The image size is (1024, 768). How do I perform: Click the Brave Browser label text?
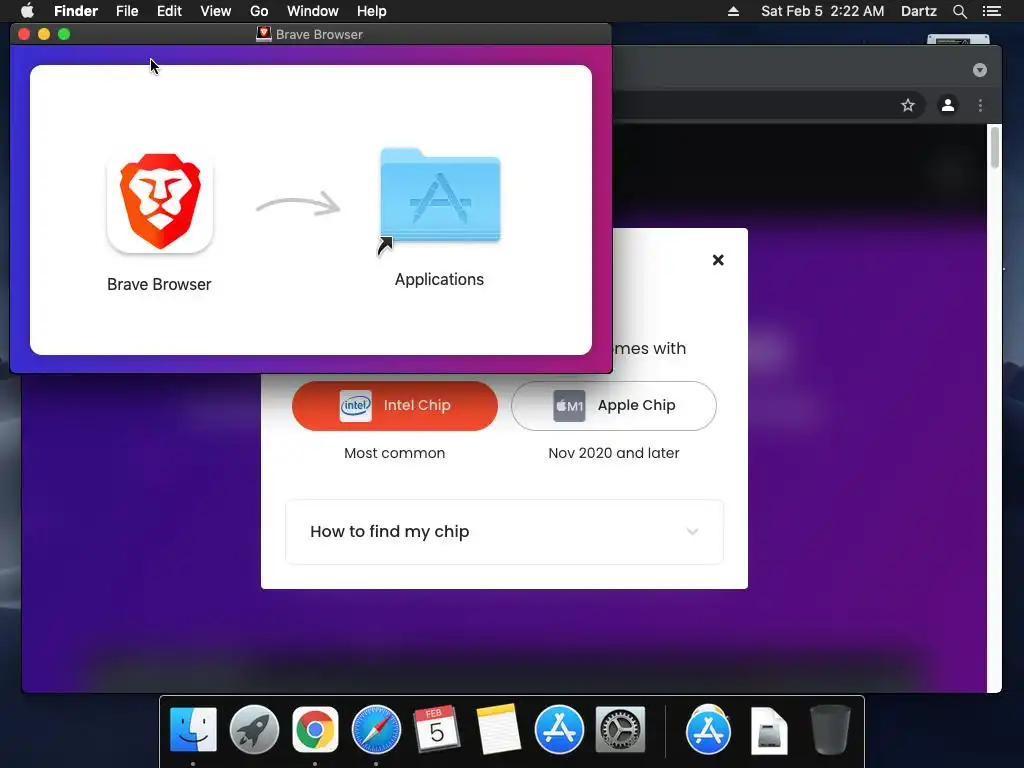pos(159,285)
